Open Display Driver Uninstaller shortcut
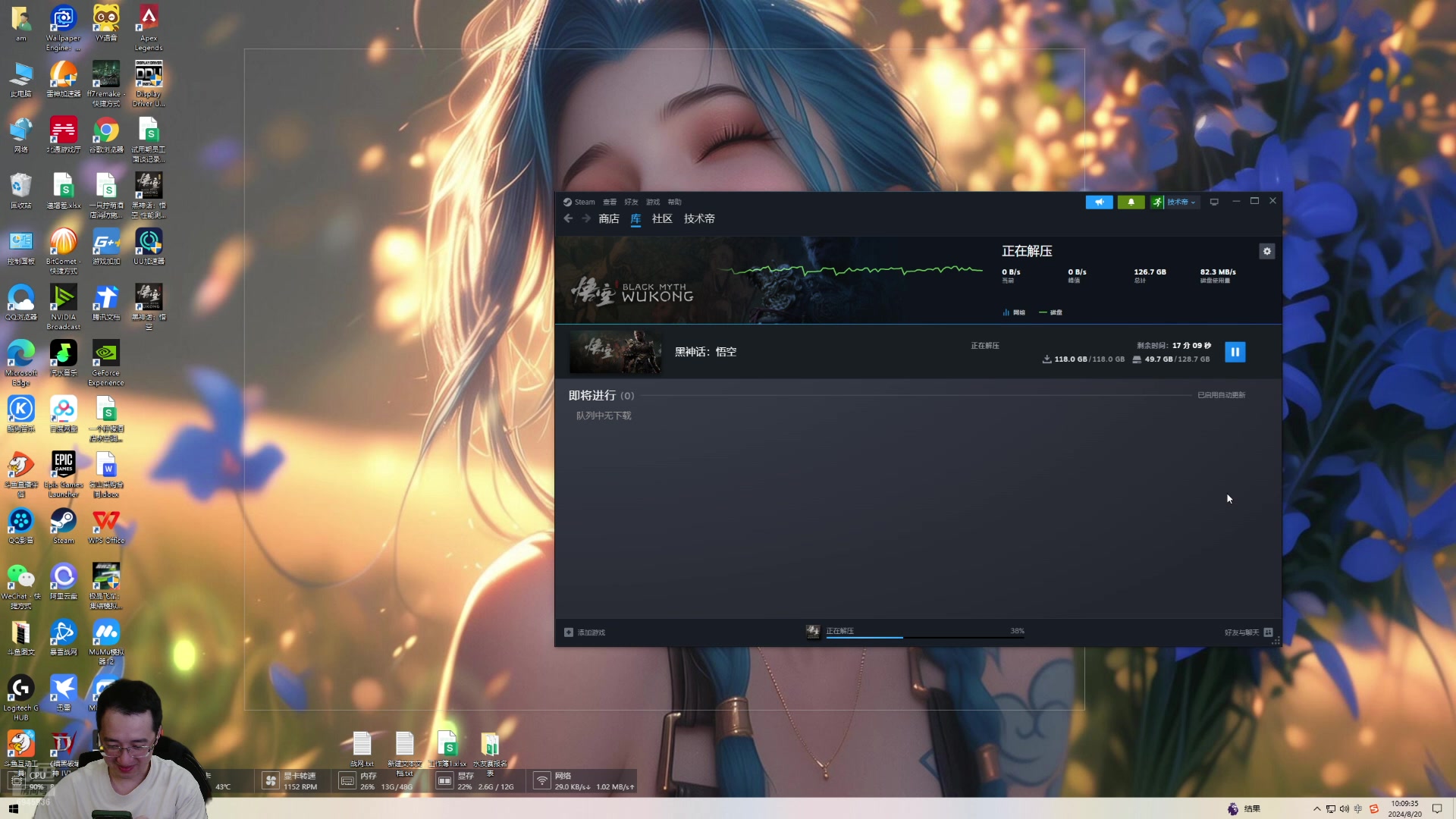This screenshot has width=1456, height=819. point(149,84)
